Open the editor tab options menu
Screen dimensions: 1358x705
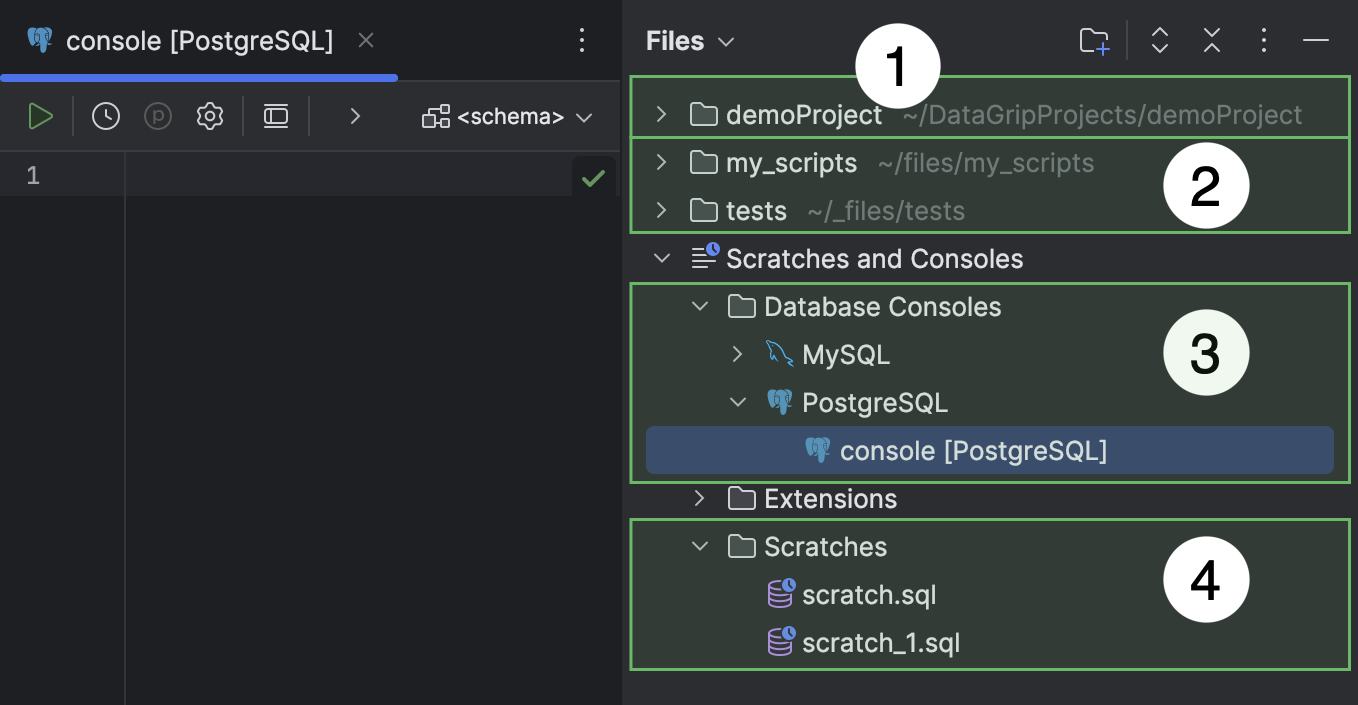583,39
